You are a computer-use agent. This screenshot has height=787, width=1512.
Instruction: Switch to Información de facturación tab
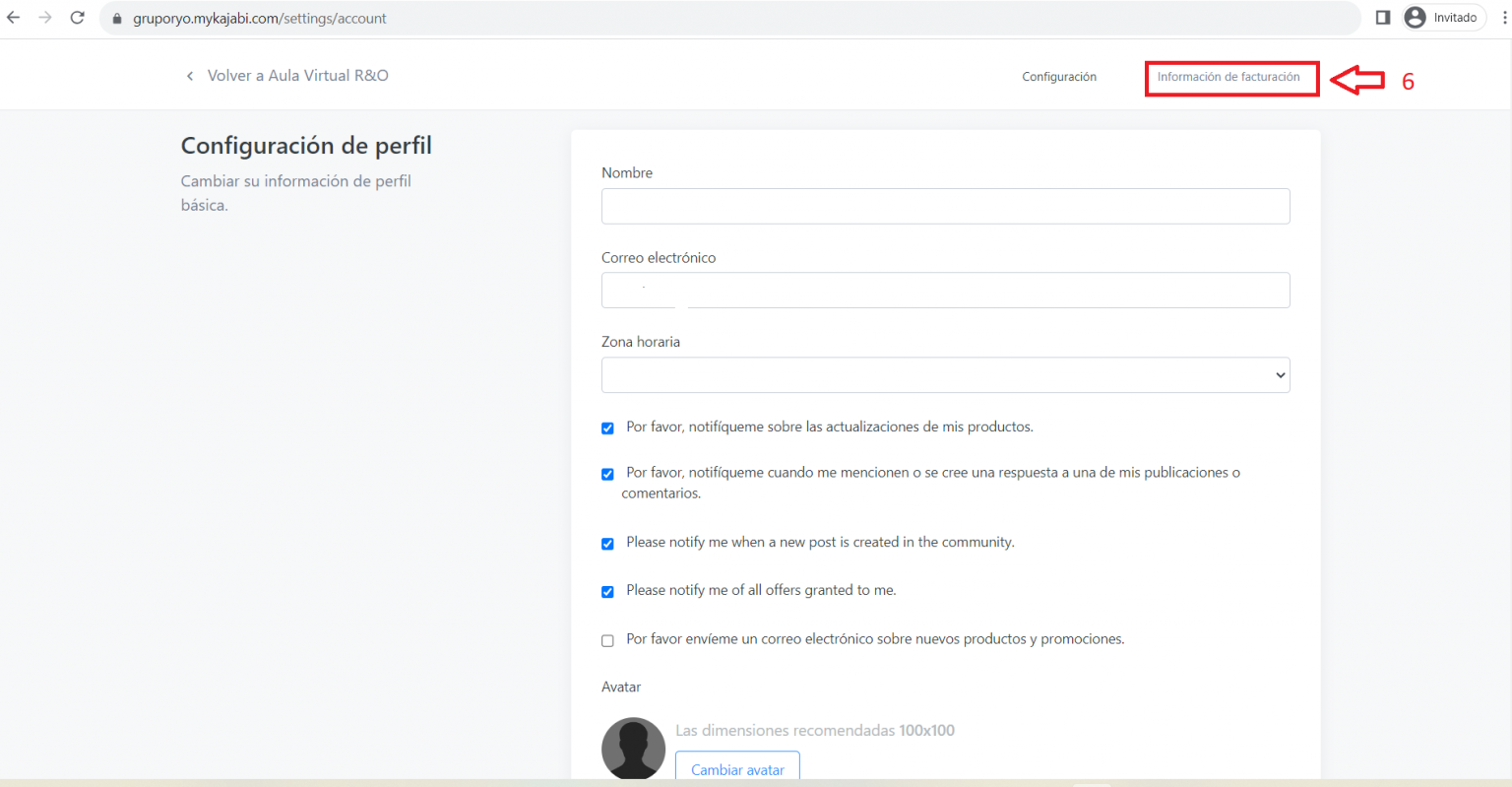tap(1228, 77)
